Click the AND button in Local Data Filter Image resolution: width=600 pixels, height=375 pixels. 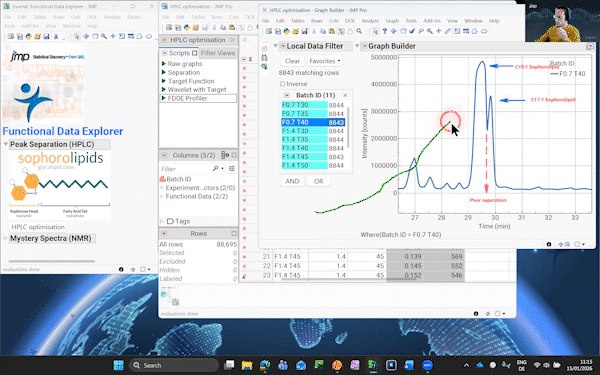[292, 181]
